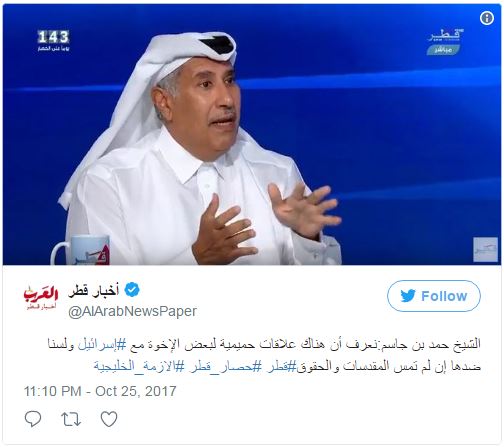The width and height of the screenshot is (504, 447).
Task: Click the blue verified badge
Action: 132,290
